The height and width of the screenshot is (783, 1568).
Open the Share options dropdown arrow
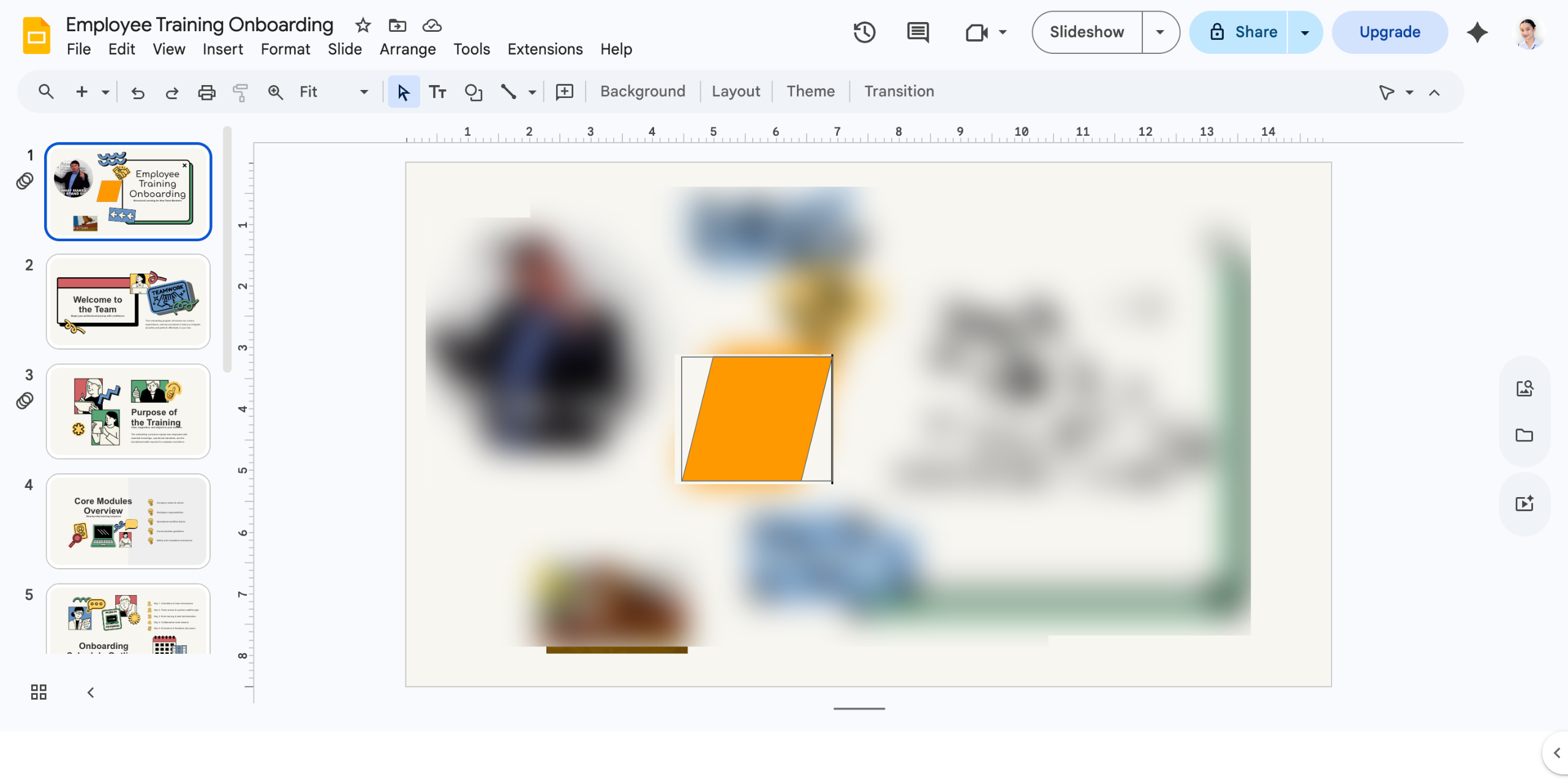[x=1305, y=32]
